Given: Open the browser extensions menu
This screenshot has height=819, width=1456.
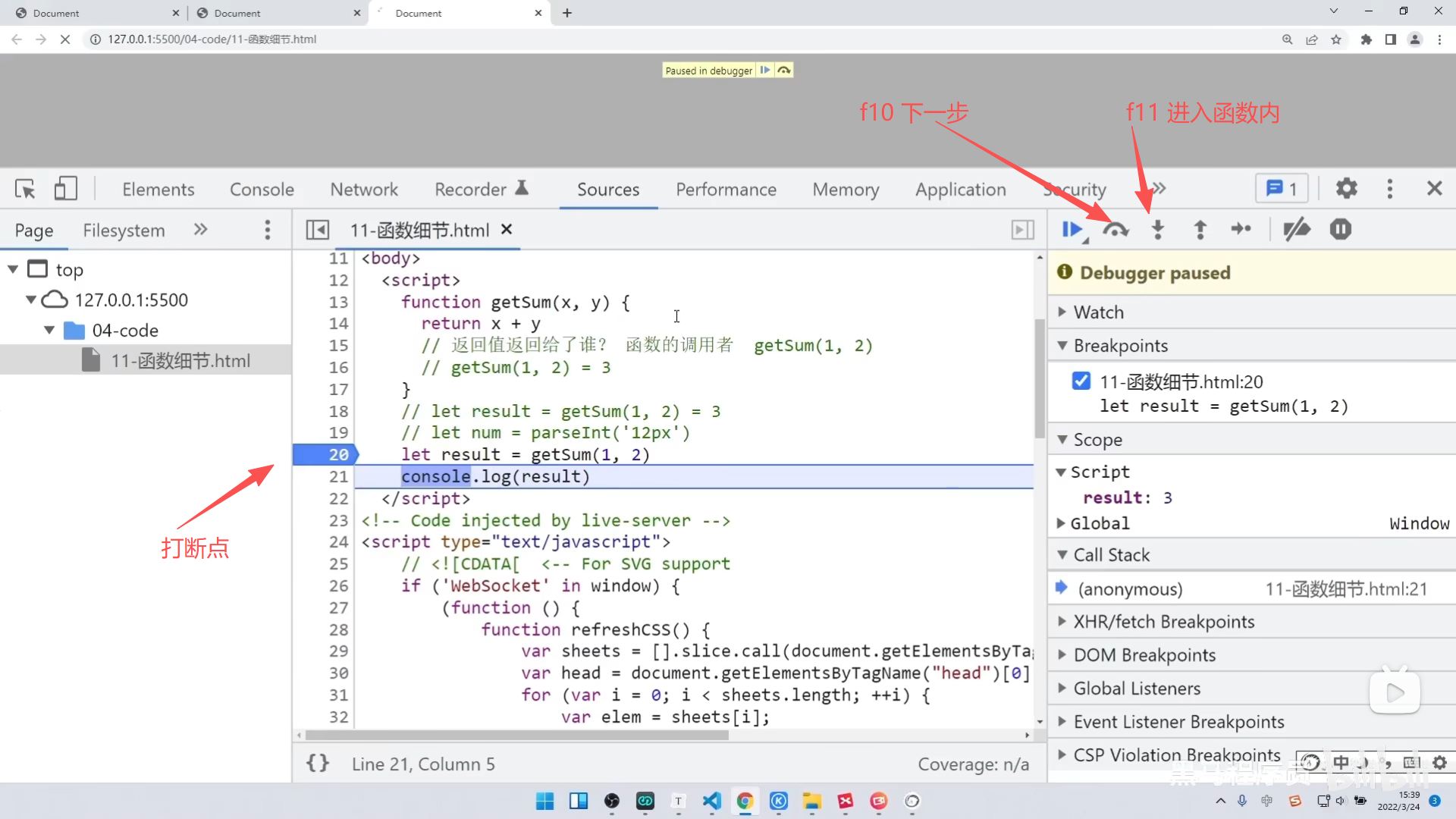Looking at the screenshot, I should 1367,39.
